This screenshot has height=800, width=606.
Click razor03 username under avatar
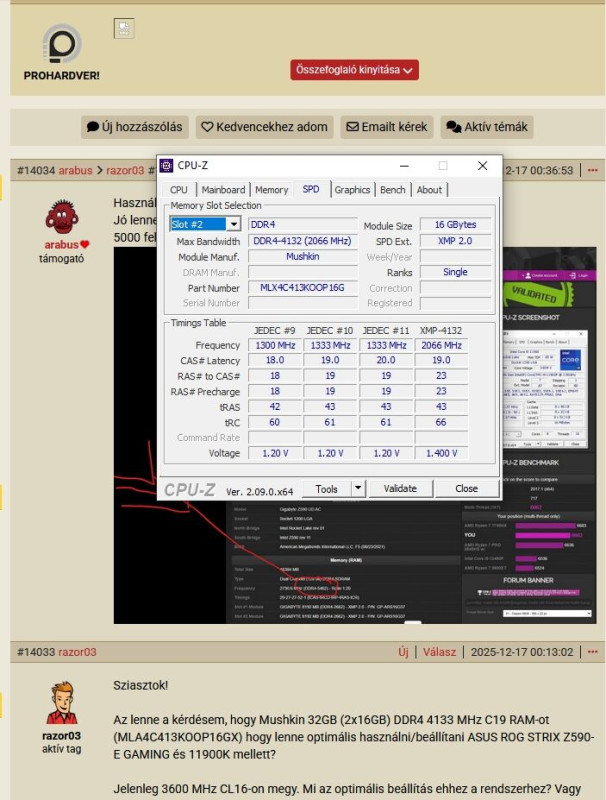coord(61,736)
